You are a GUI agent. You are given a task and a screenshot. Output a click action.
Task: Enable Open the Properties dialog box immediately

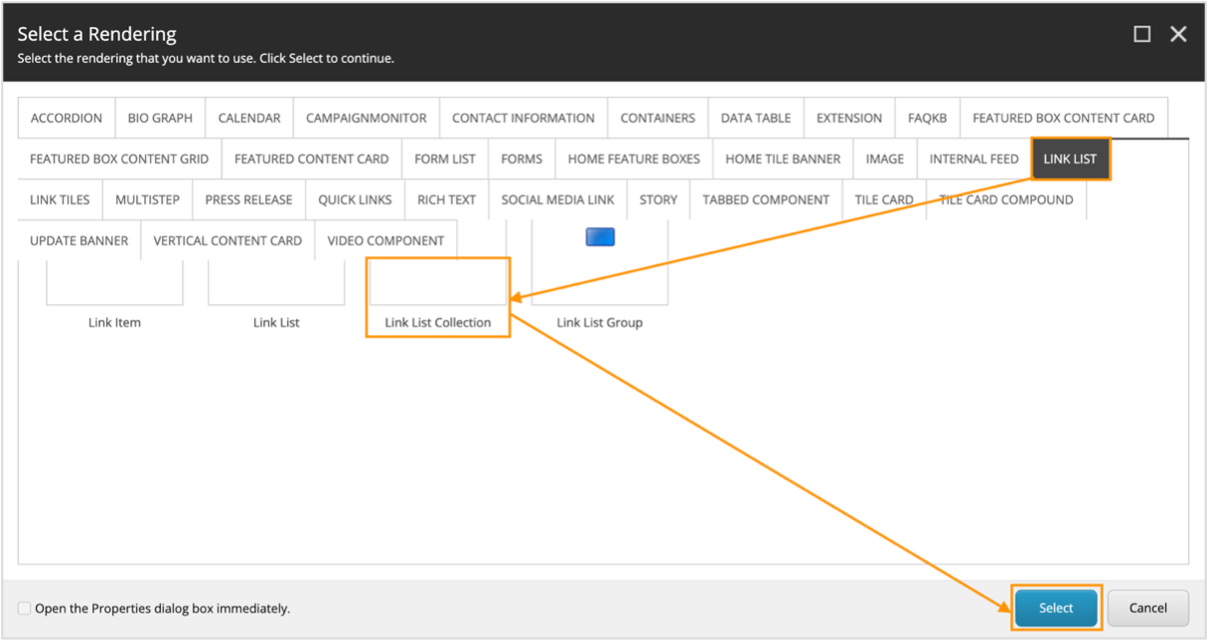tap(25, 608)
